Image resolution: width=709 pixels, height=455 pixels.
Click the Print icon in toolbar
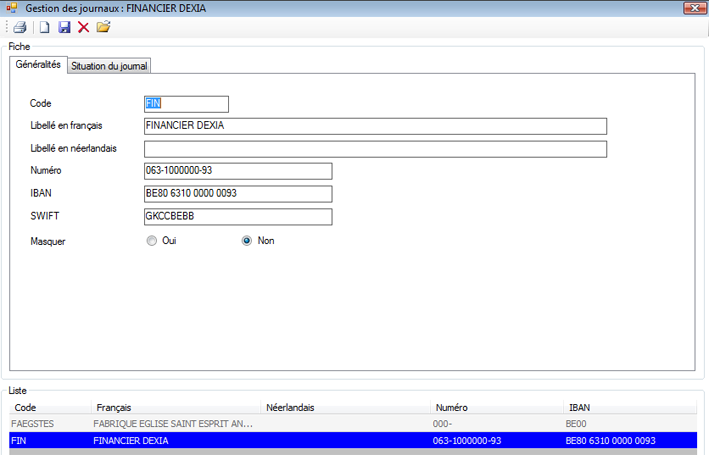[20, 27]
